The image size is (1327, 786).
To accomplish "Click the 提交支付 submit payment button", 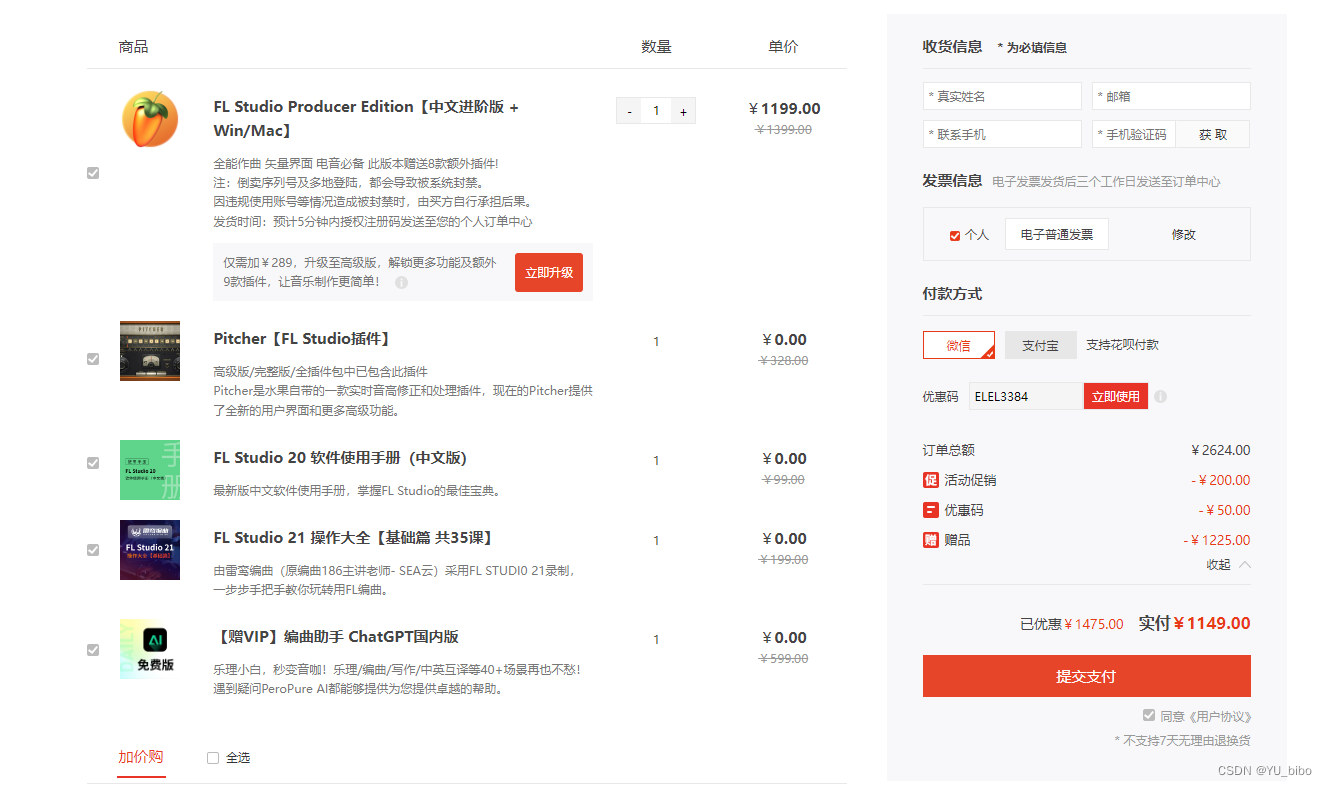I will coord(1086,676).
